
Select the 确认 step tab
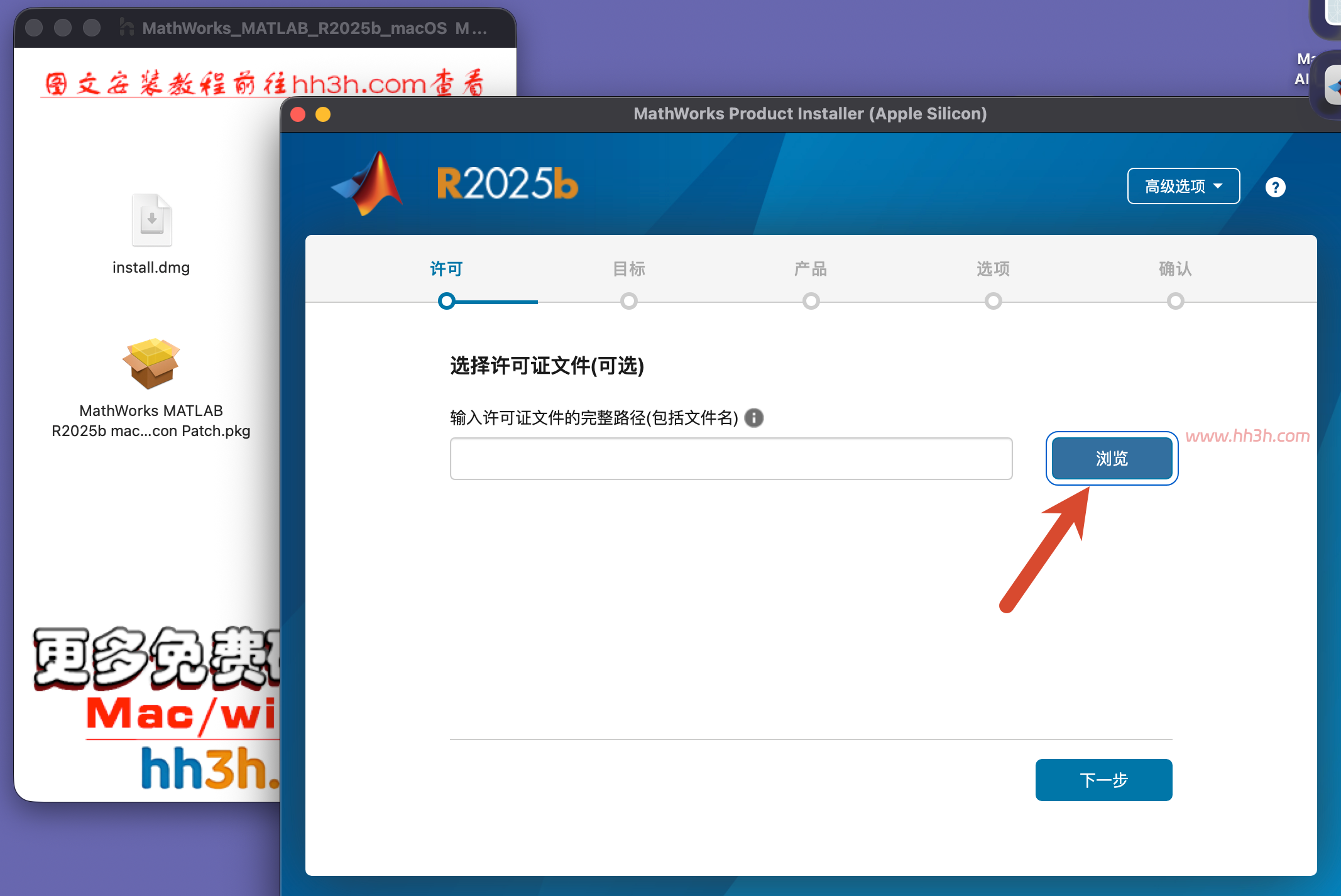(x=1175, y=269)
